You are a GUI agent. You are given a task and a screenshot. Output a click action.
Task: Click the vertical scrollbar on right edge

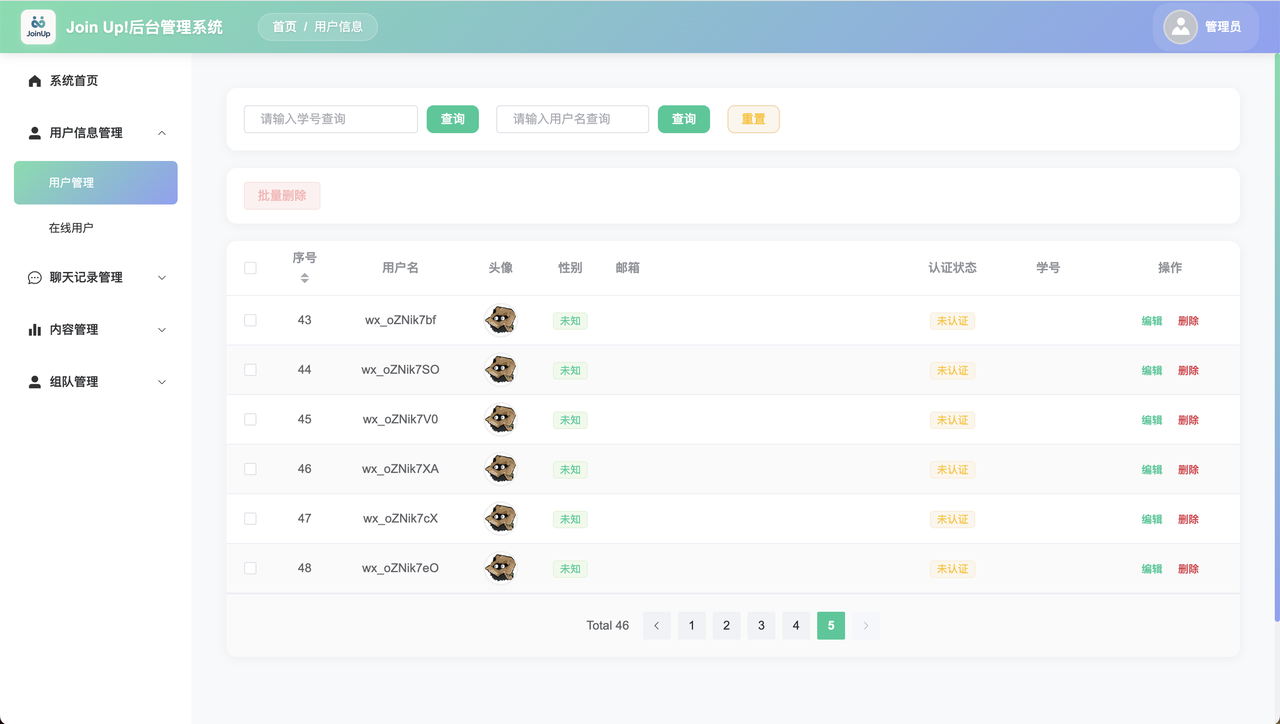click(x=1276, y=335)
